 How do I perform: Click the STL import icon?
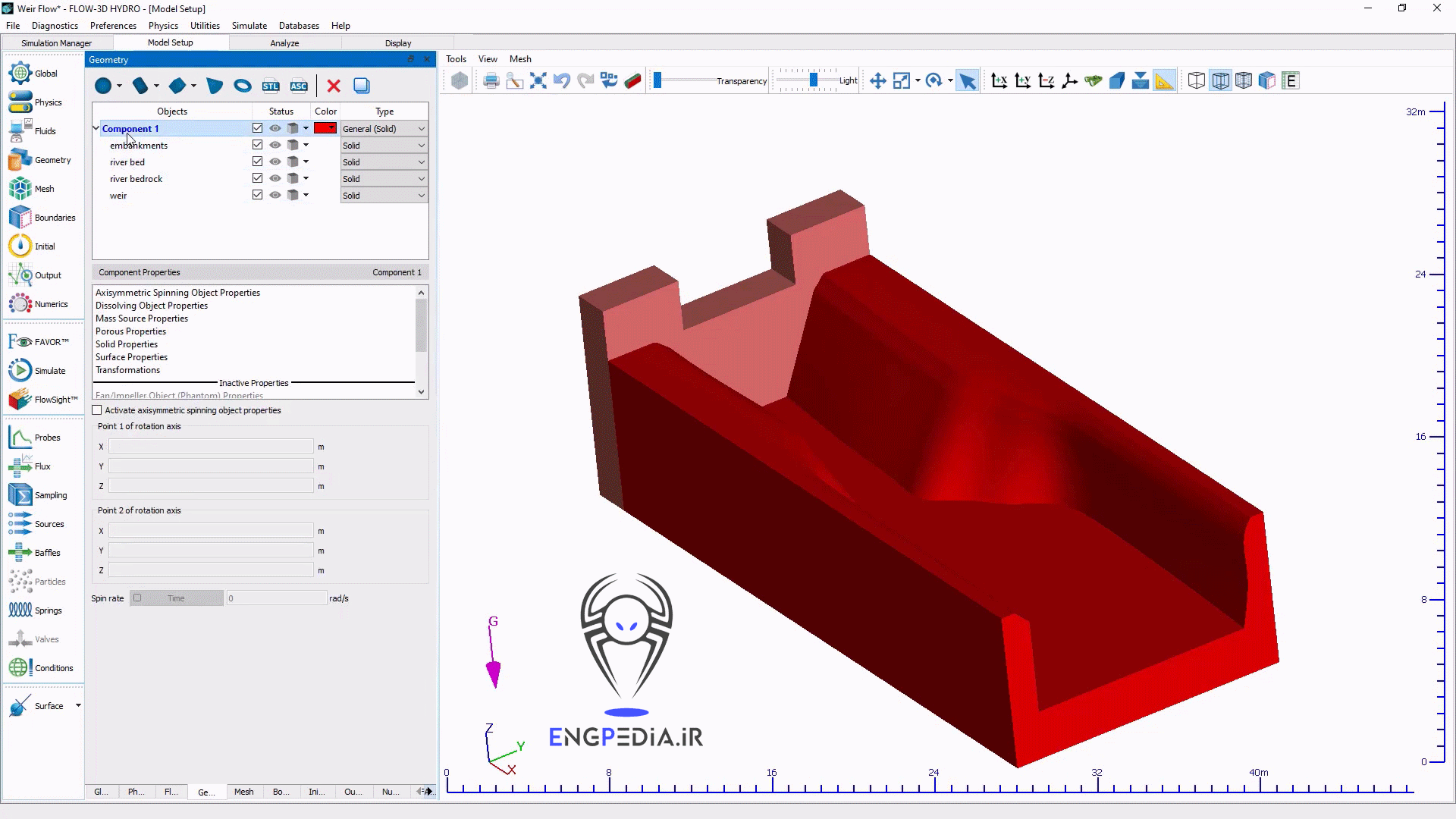point(271,86)
